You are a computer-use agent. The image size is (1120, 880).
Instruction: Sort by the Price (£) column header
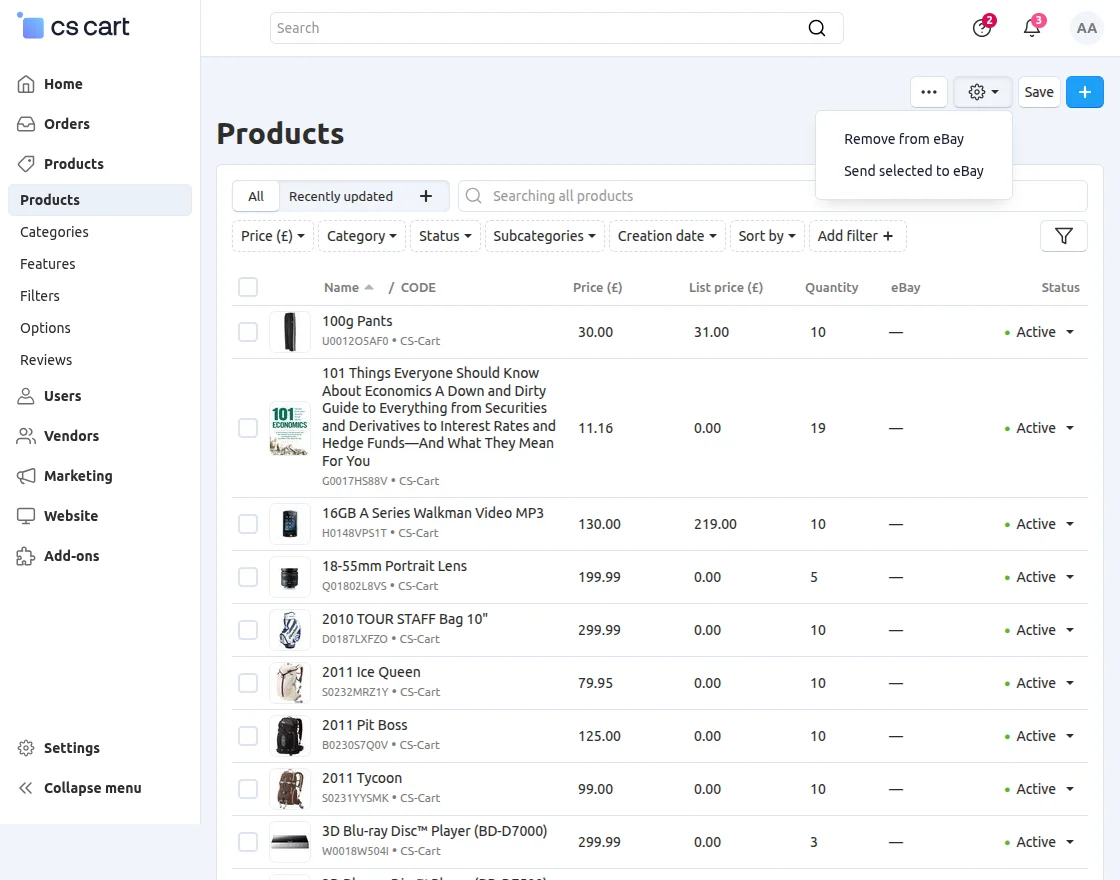597,288
